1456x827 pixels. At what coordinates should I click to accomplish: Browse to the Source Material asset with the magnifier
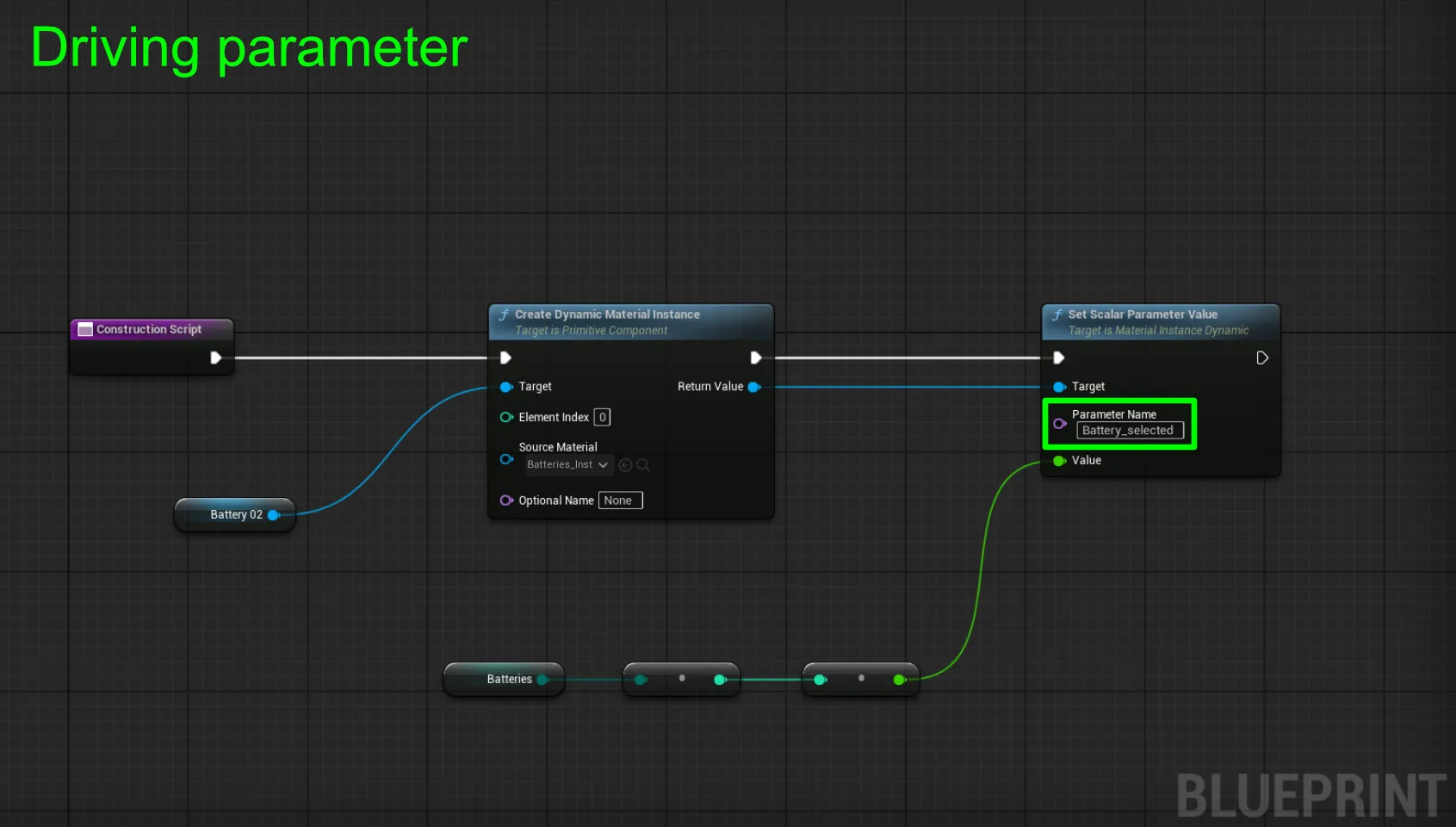point(643,465)
